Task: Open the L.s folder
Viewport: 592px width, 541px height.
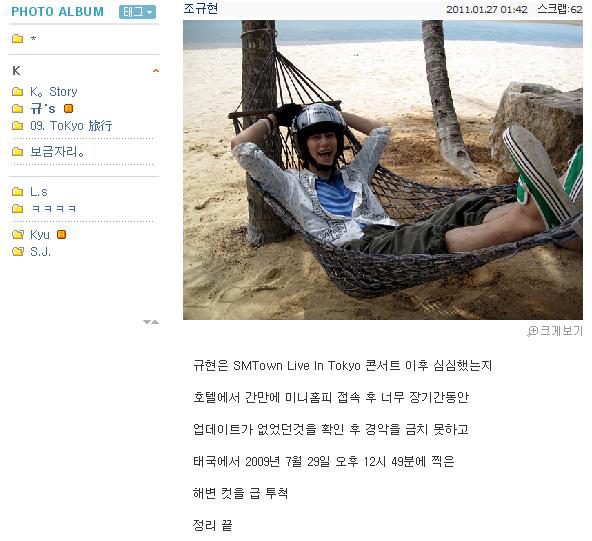Action: pos(39,191)
